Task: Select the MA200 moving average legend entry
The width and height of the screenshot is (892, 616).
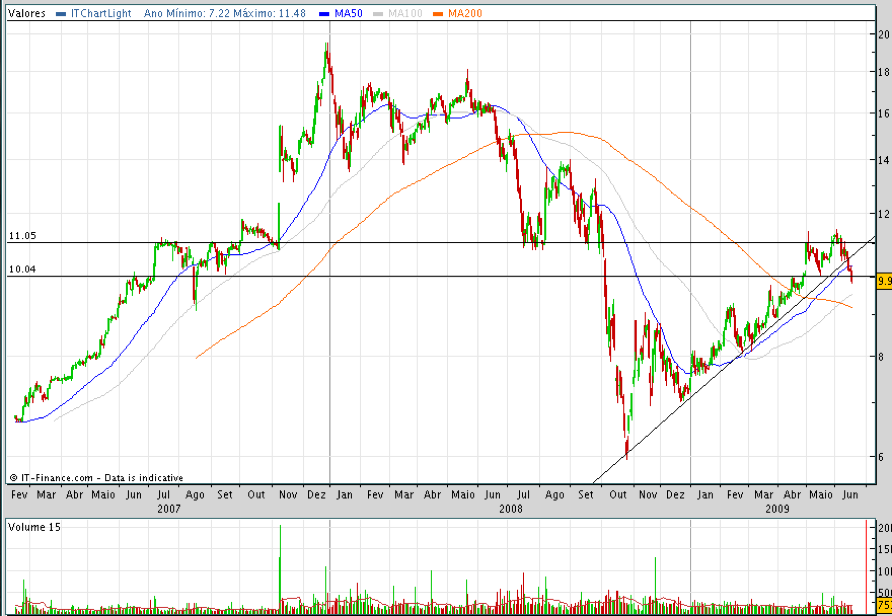Action: (465, 13)
